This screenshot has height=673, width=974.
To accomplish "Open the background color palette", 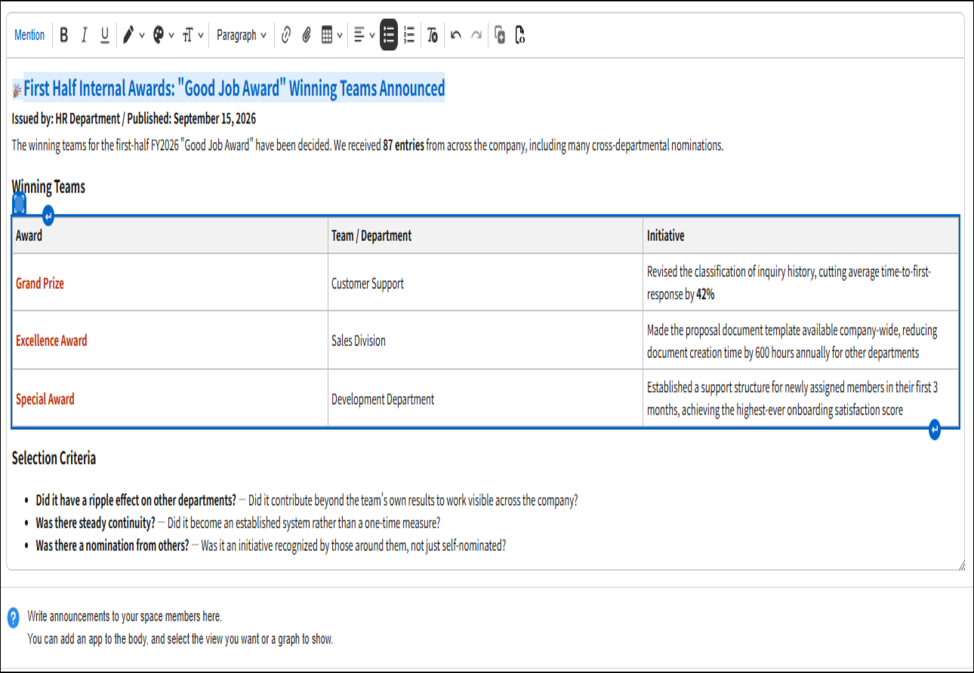I will (x=163, y=35).
